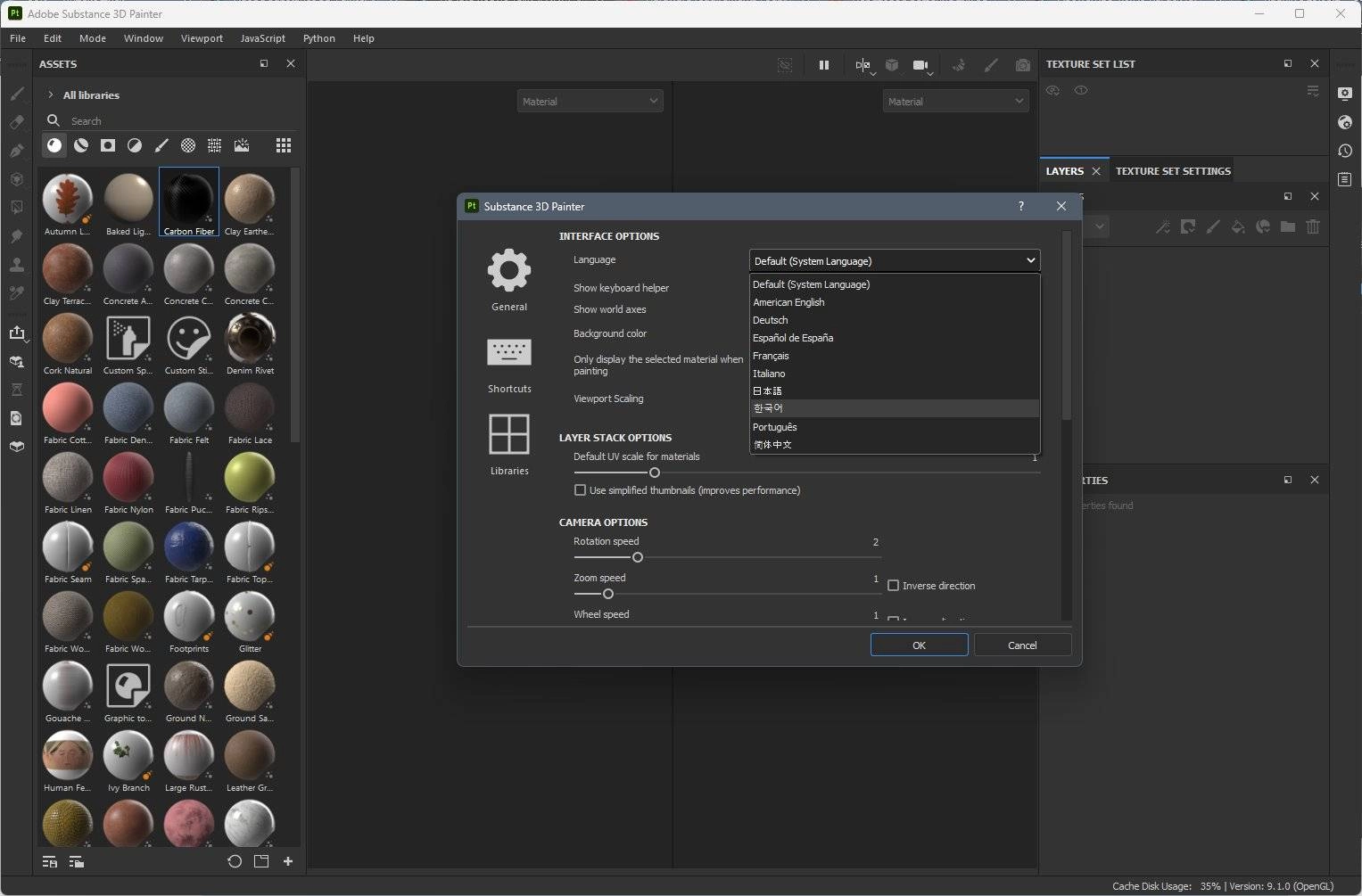Open the camera settings icon in viewport toolbar
Screen dimensions: 1362x896
pyautogui.click(x=922, y=65)
